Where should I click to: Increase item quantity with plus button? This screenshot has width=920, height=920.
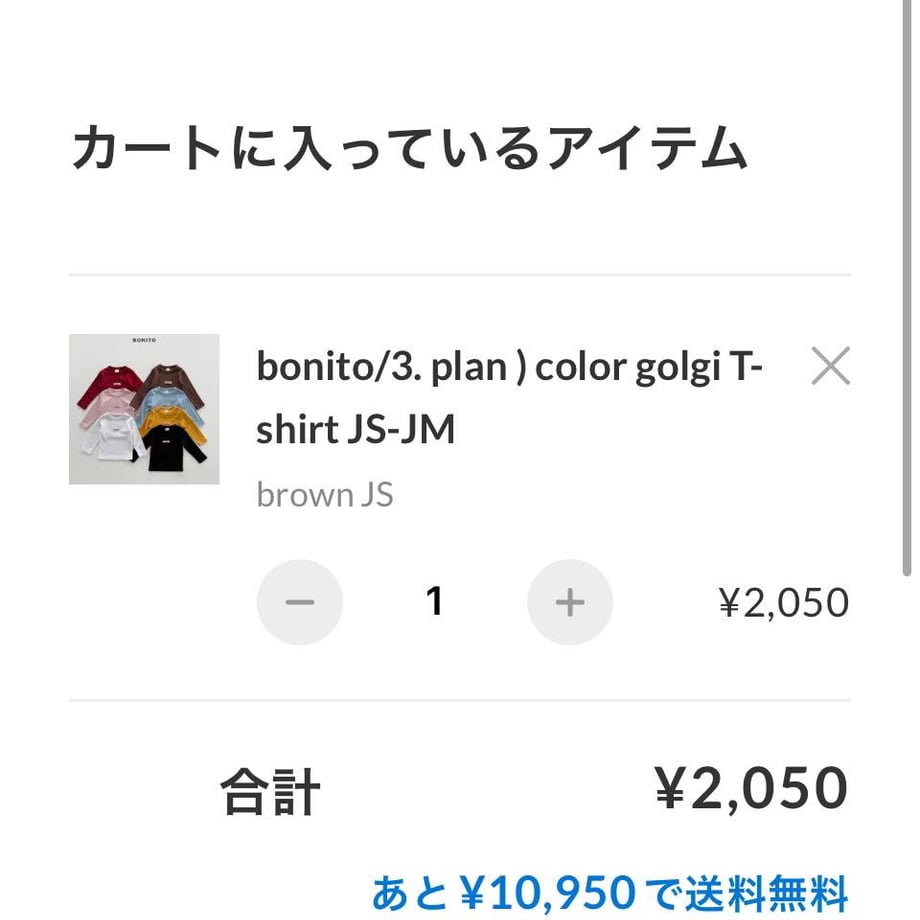570,602
